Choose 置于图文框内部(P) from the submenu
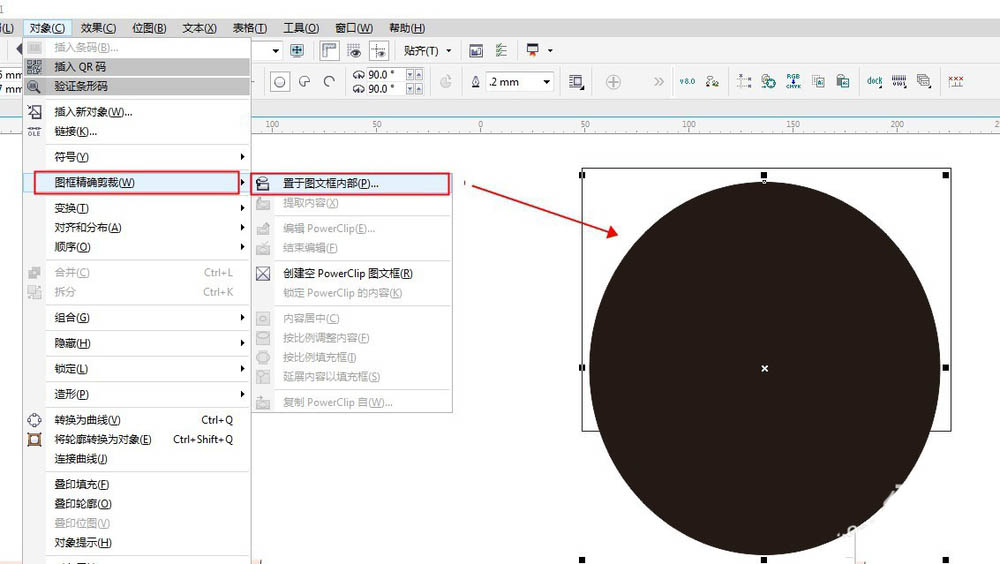 pyautogui.click(x=330, y=184)
